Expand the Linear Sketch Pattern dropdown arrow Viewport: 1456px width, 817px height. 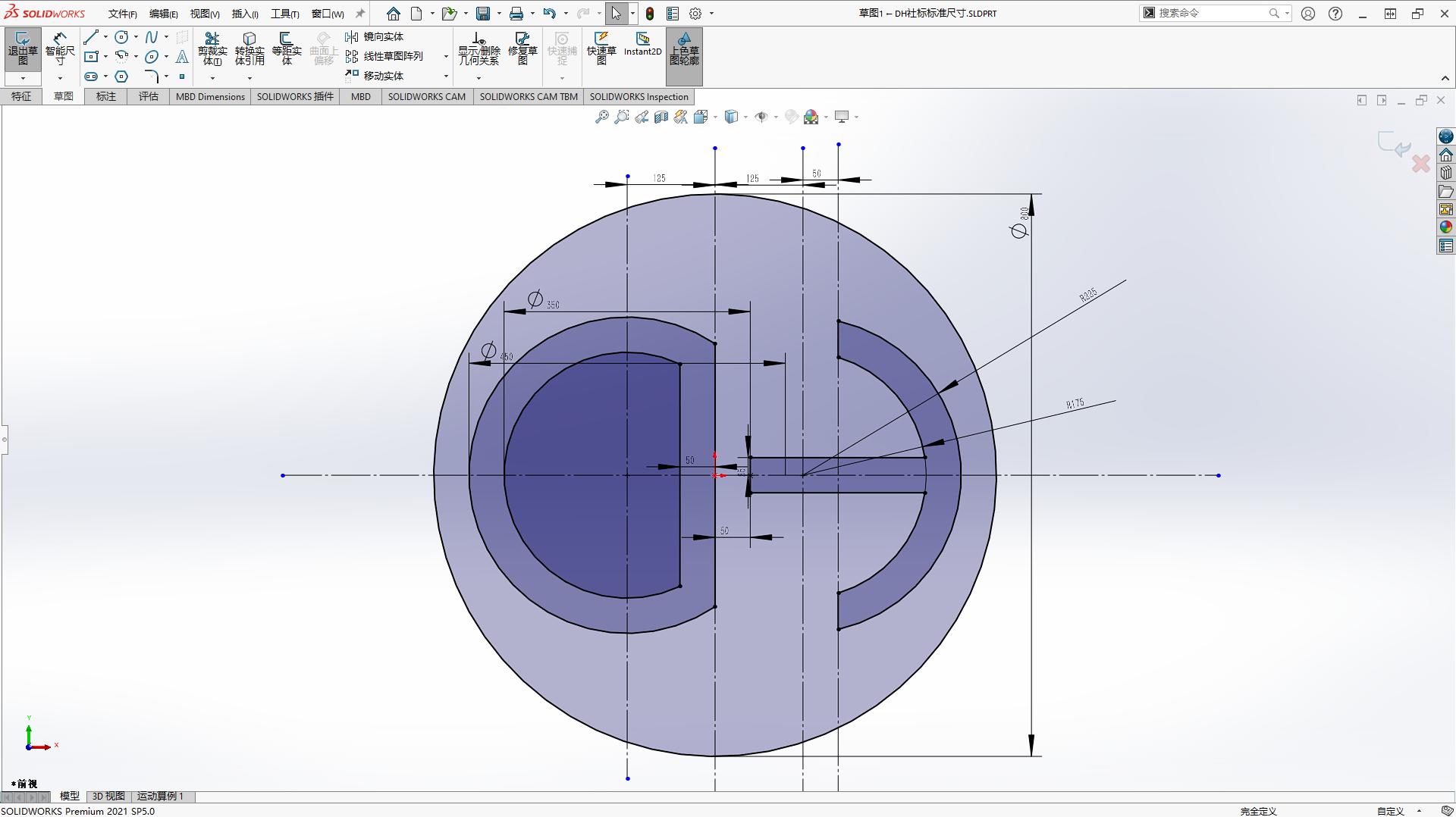tap(446, 57)
